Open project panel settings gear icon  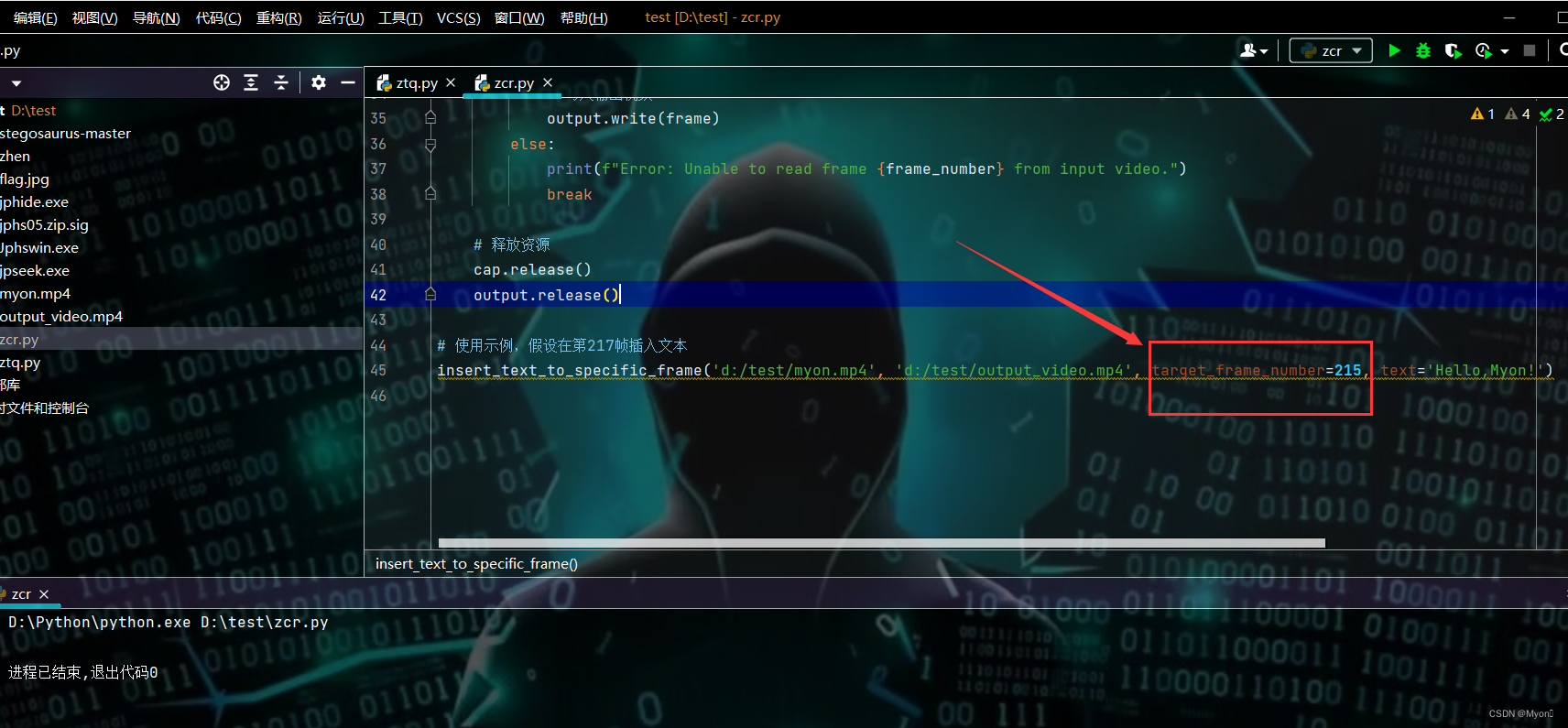click(318, 82)
